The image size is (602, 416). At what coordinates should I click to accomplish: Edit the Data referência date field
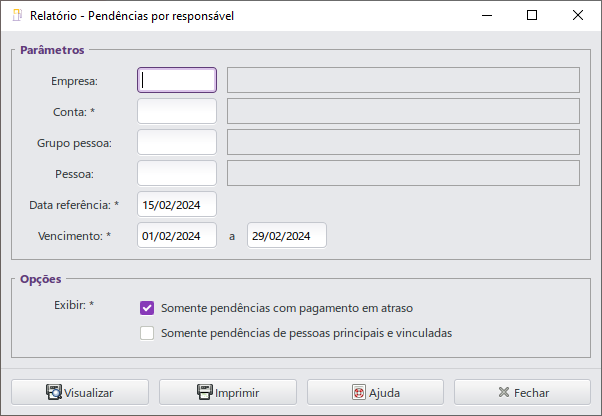click(177, 205)
